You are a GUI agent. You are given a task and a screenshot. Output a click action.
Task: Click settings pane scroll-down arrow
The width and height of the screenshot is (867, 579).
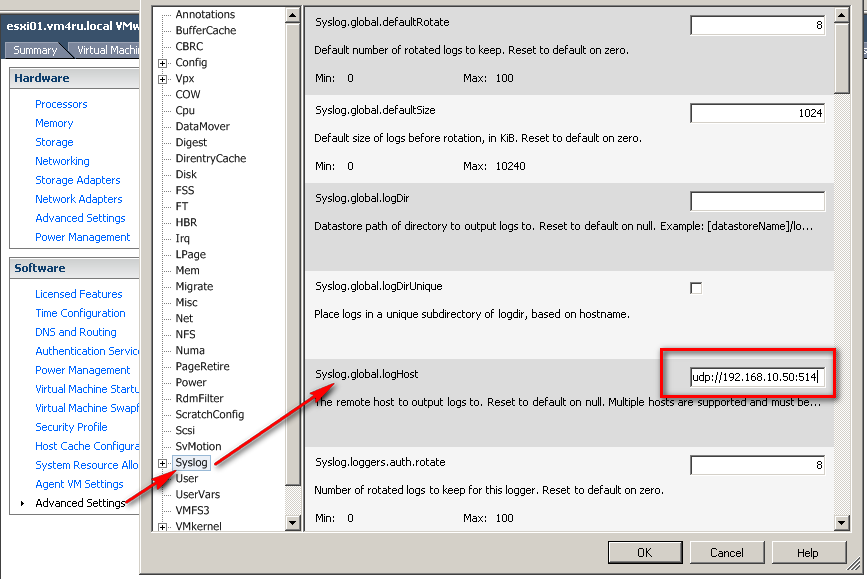point(842,522)
